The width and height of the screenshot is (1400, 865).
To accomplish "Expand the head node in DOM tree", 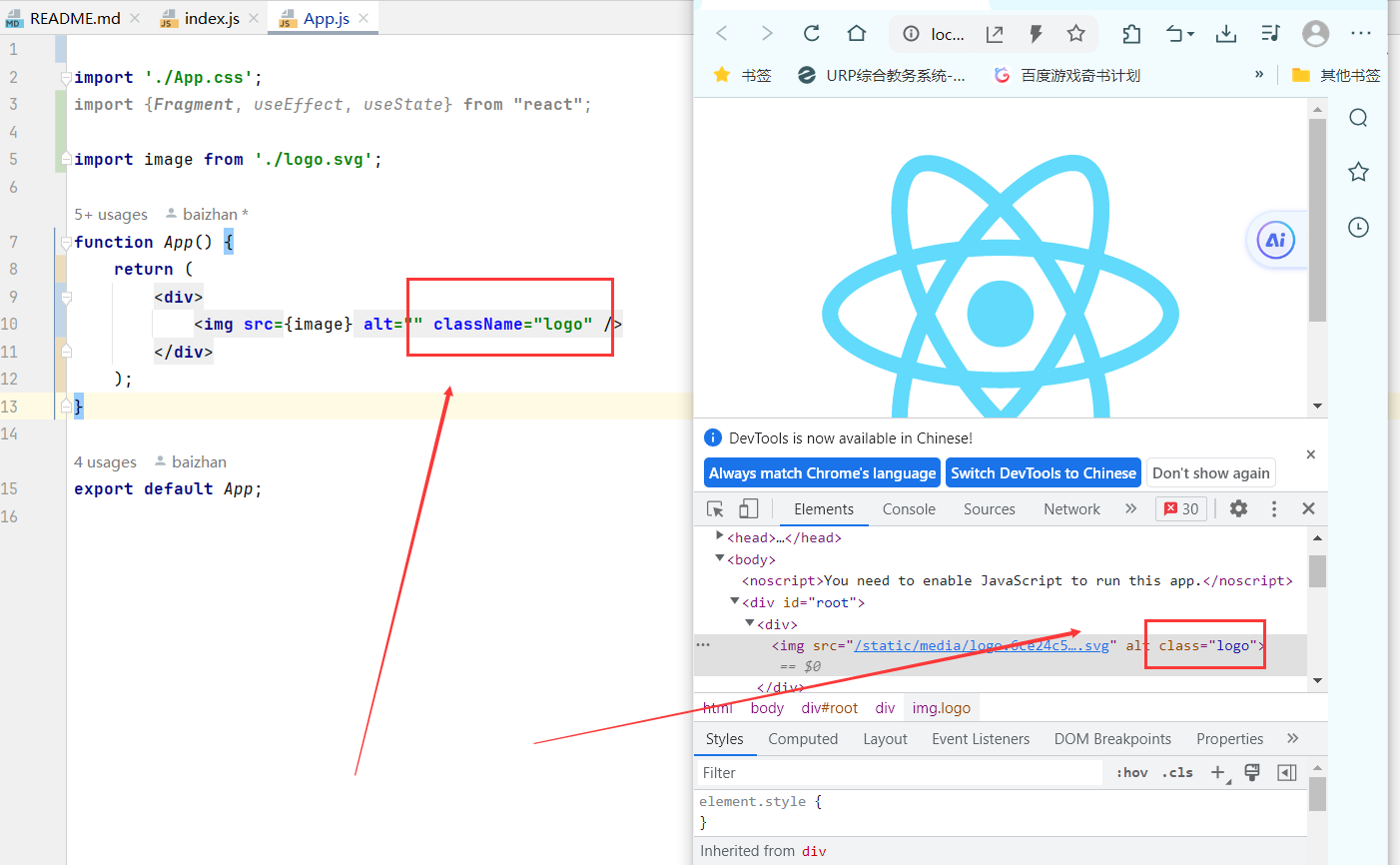I will point(720,536).
